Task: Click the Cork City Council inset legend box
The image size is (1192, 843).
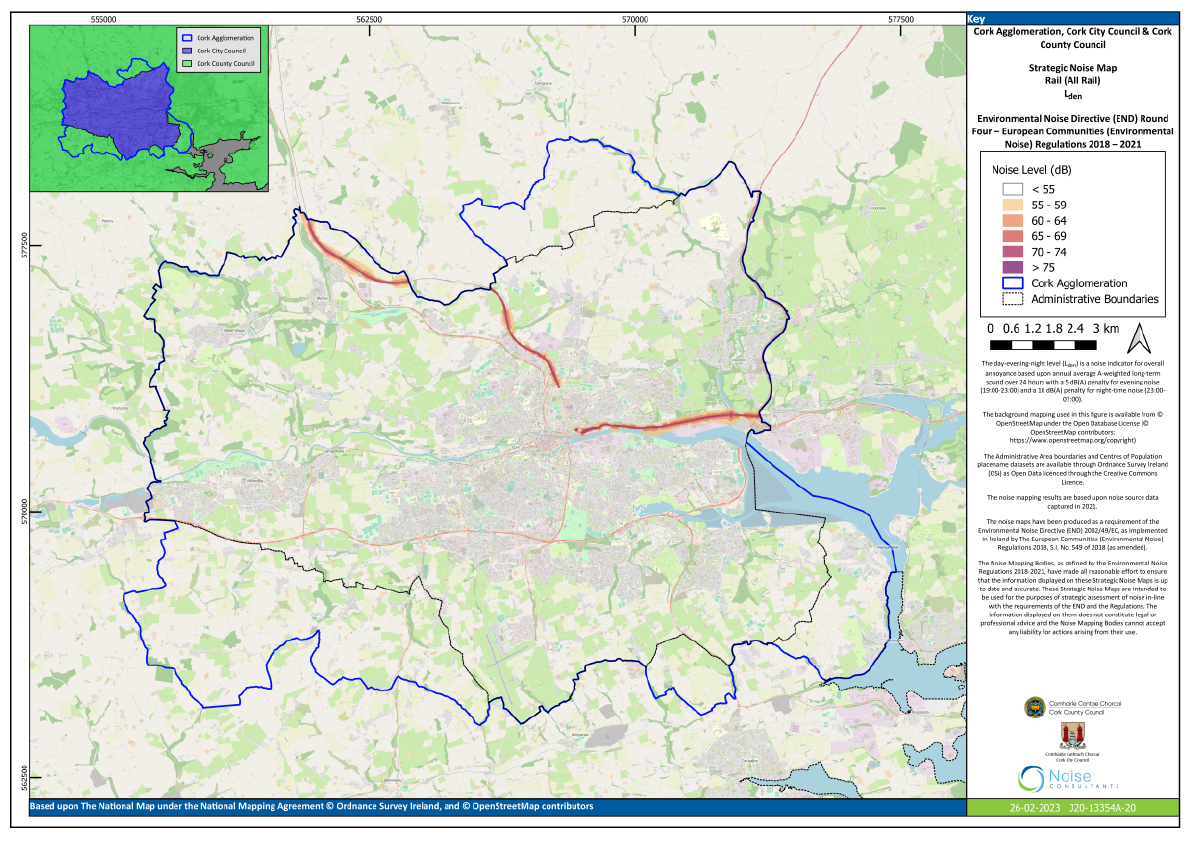Action: 188,50
